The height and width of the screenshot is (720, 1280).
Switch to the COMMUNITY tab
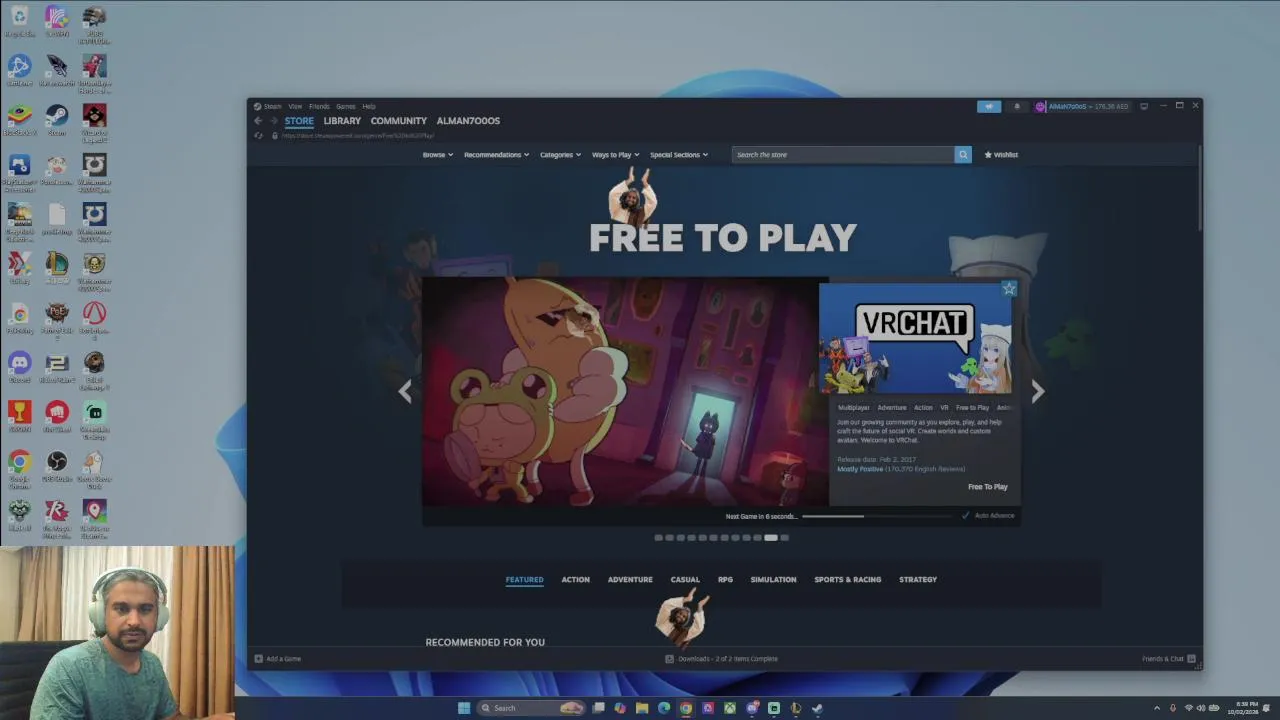(399, 121)
